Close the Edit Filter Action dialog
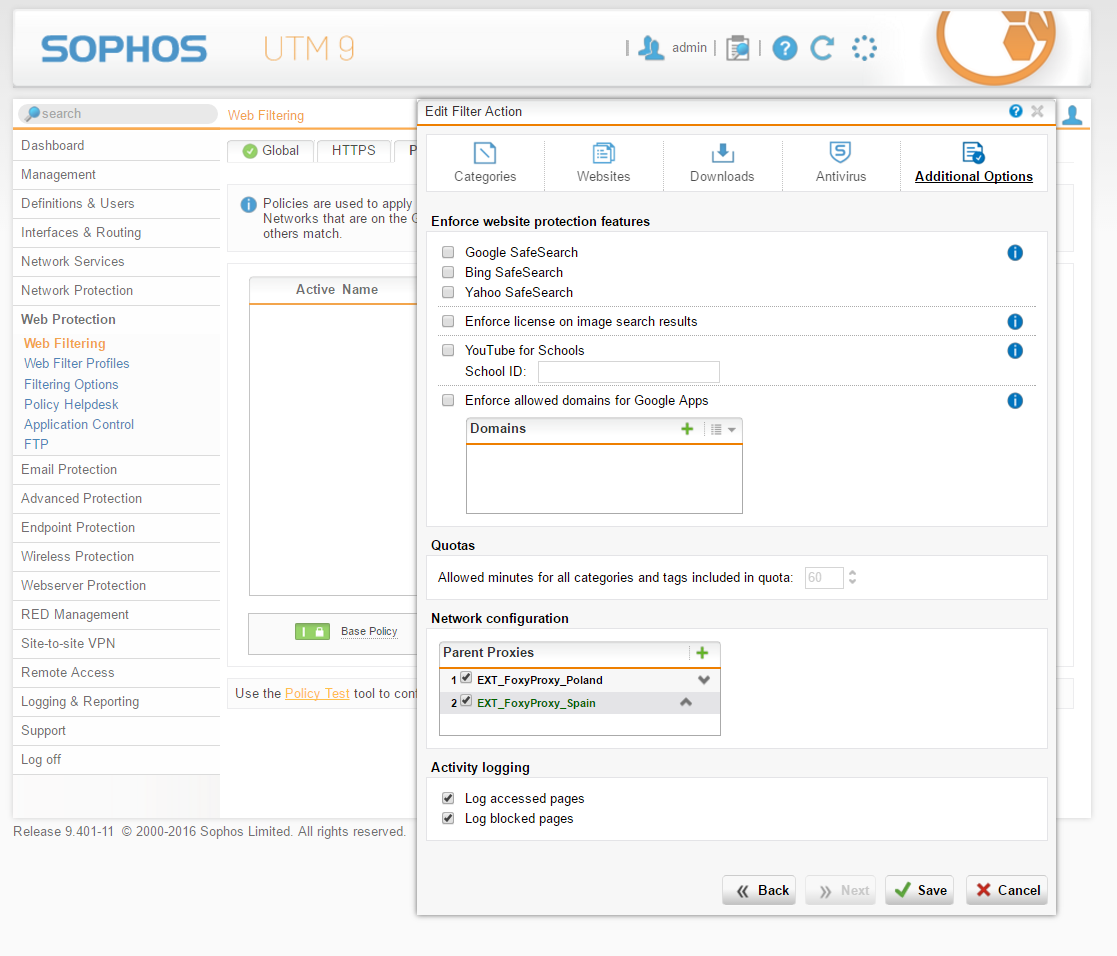The image size is (1117, 956). [x=1037, y=111]
